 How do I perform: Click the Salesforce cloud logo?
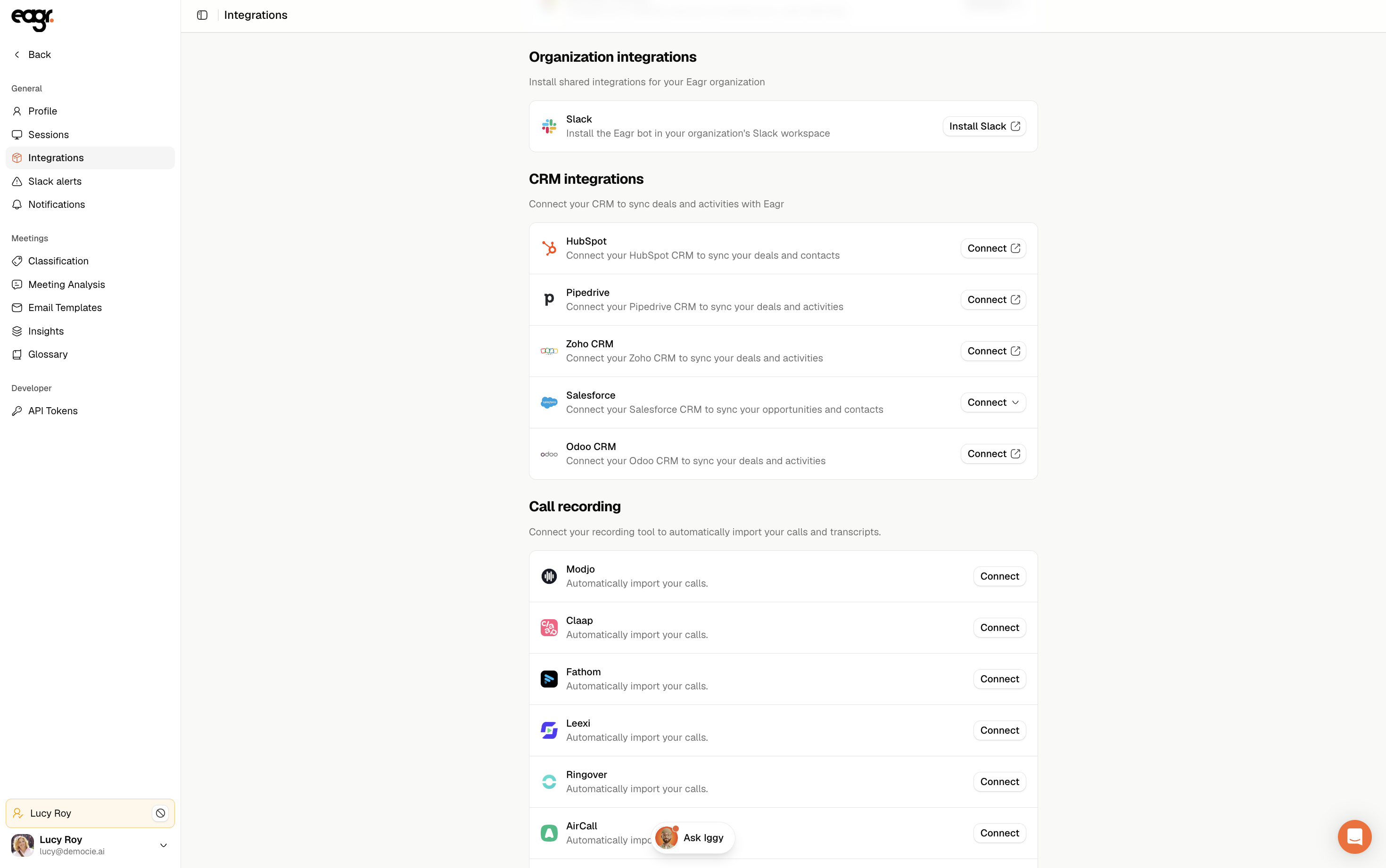[x=549, y=402]
